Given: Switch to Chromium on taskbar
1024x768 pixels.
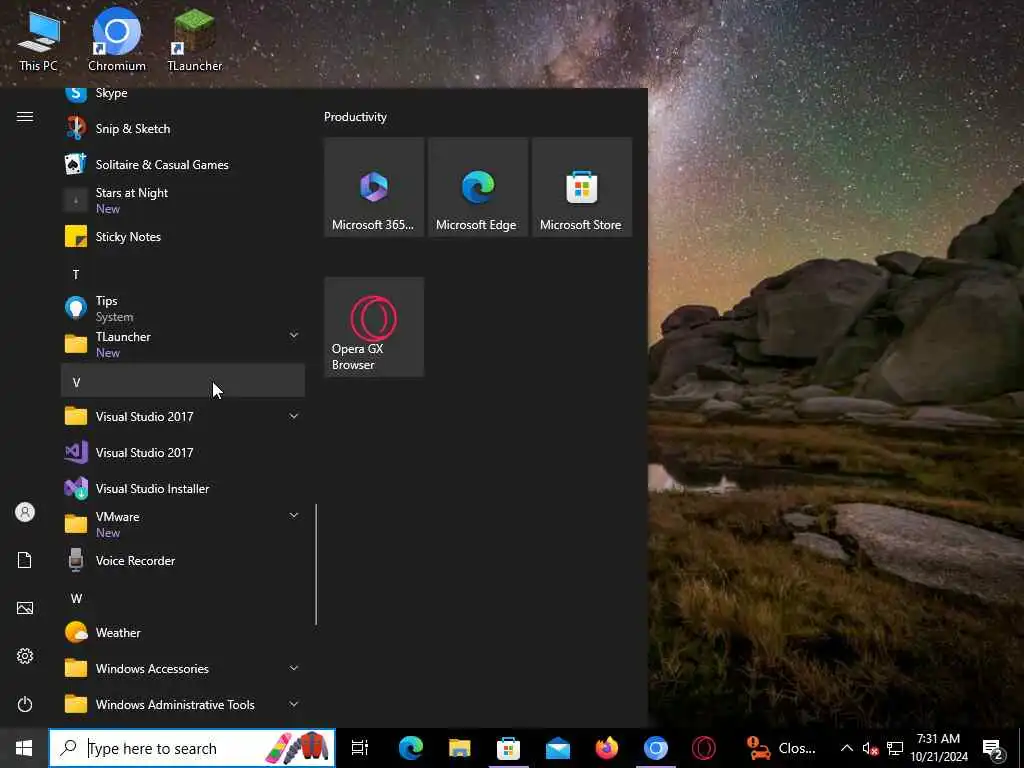Looking at the screenshot, I should (x=656, y=748).
